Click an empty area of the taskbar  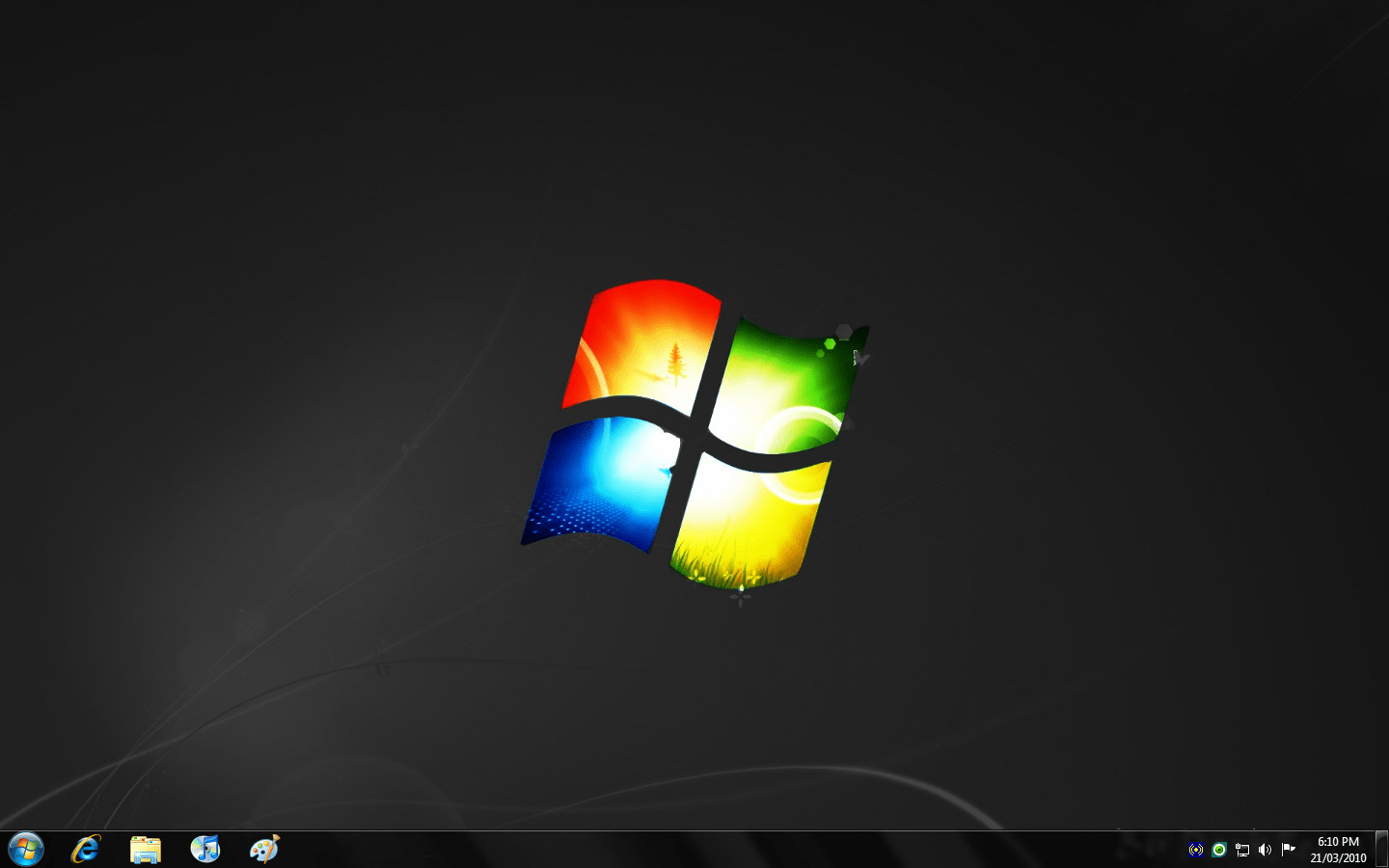[x=675, y=850]
